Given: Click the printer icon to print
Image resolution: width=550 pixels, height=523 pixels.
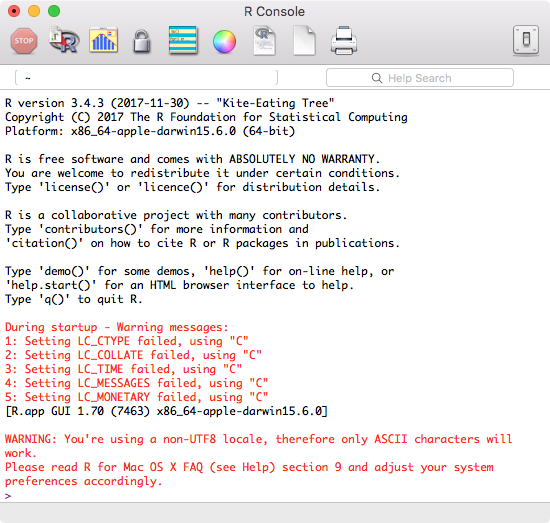Looking at the screenshot, I should (x=344, y=41).
